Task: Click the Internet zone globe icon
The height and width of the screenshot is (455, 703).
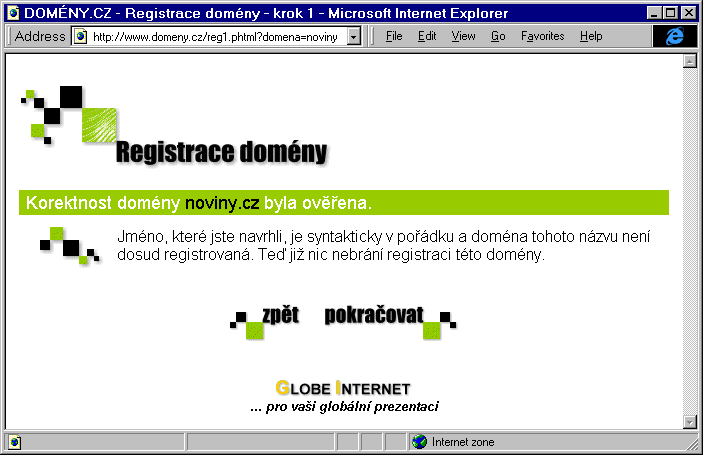Action: point(420,442)
